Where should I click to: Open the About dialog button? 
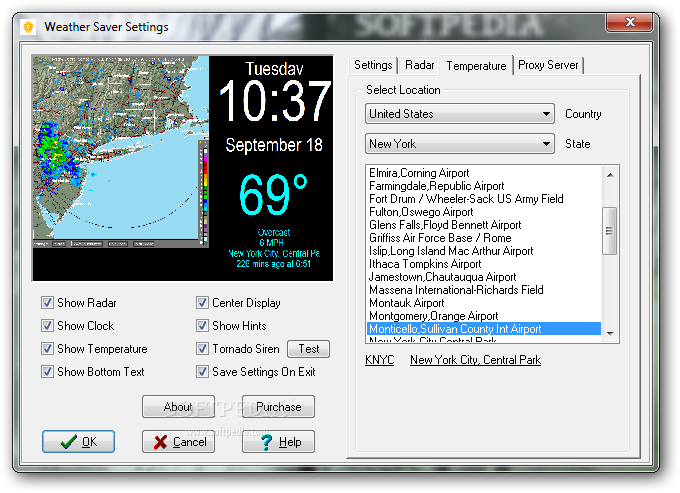point(178,407)
